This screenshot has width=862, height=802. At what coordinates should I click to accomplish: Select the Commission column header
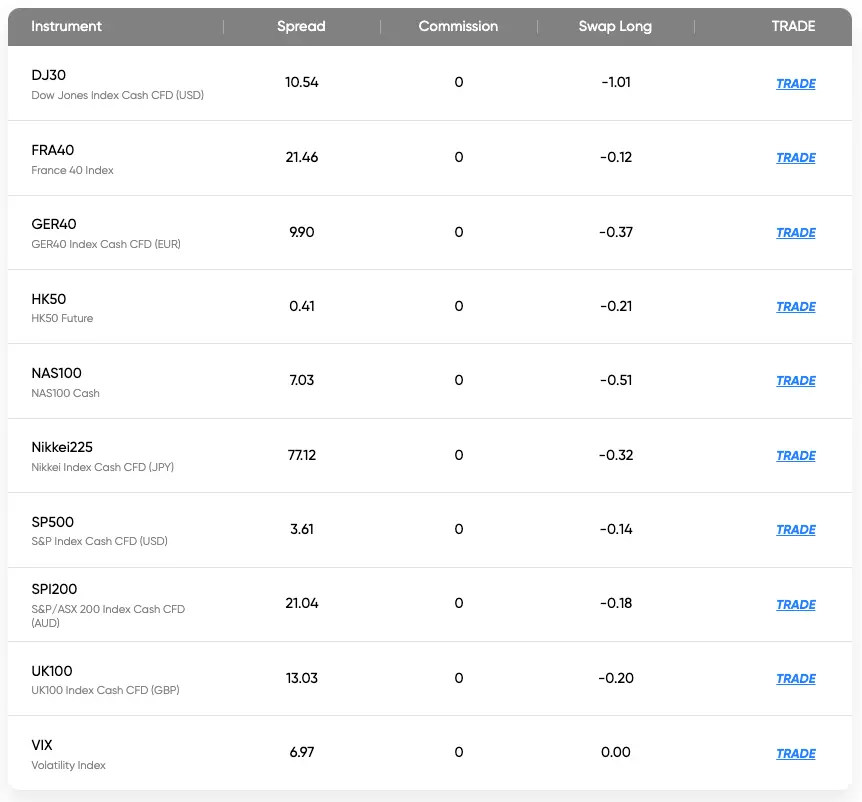(x=458, y=27)
